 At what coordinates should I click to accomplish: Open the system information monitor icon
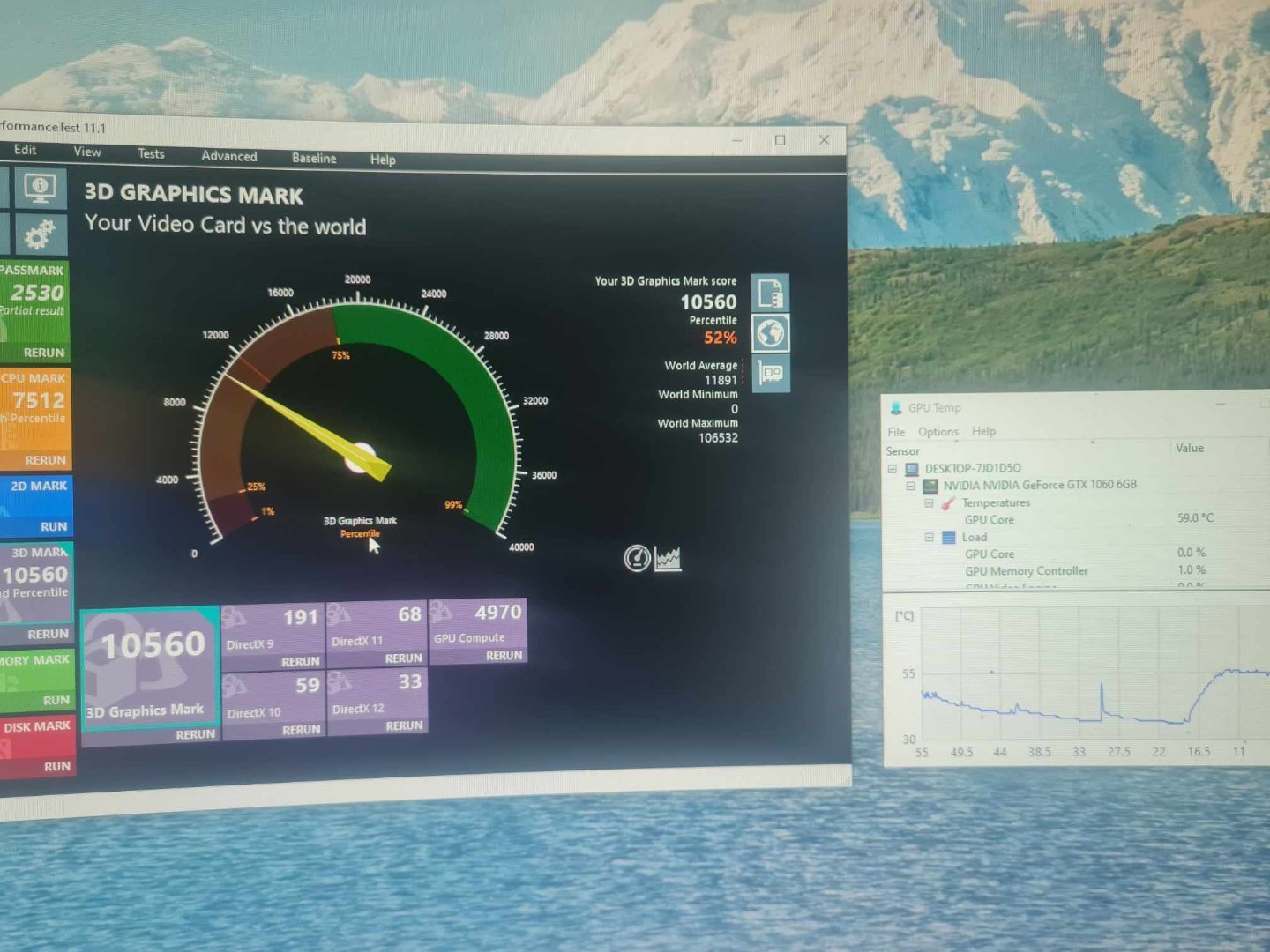(41, 188)
